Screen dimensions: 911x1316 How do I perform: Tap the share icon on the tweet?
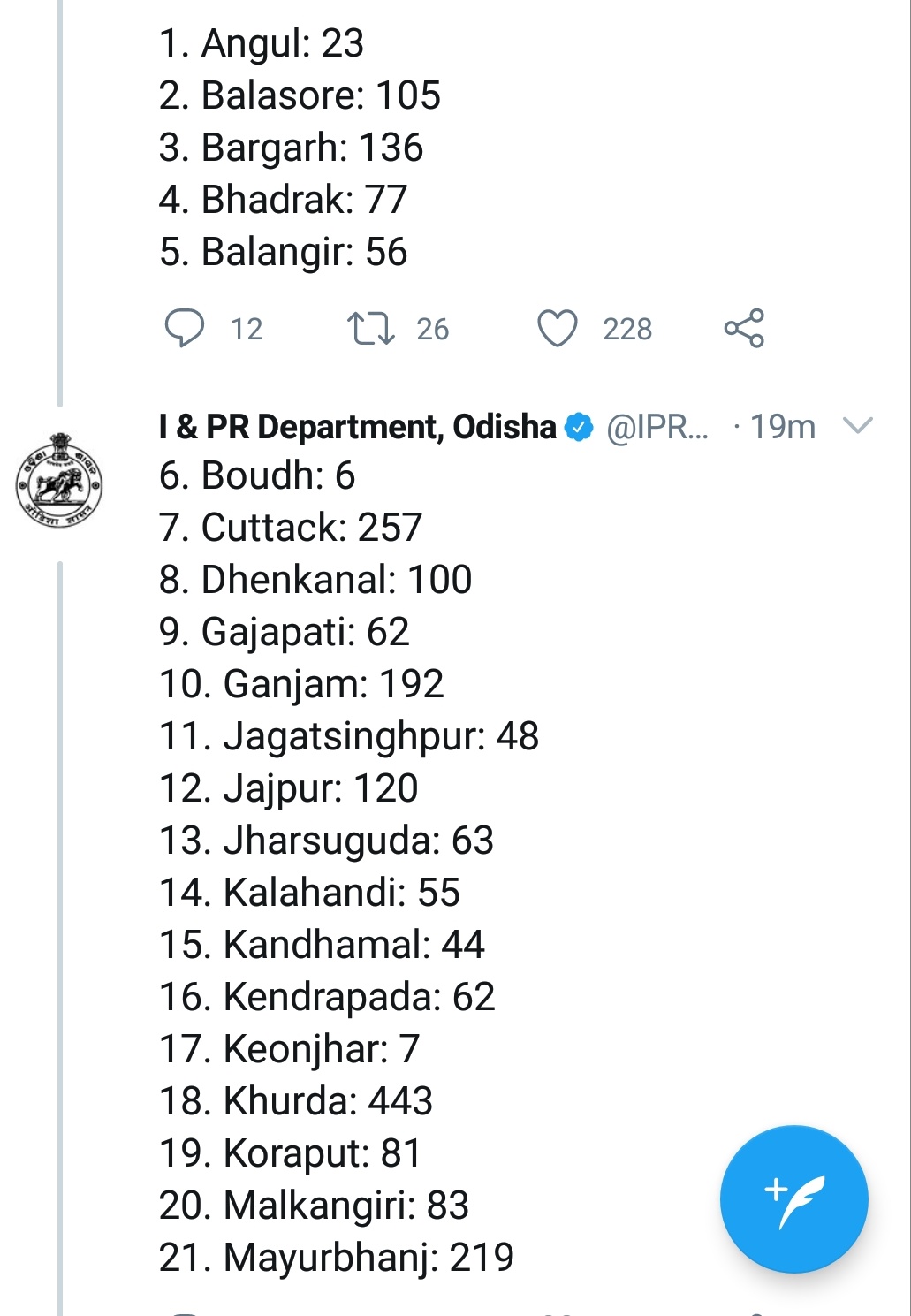pyautogui.click(x=744, y=328)
